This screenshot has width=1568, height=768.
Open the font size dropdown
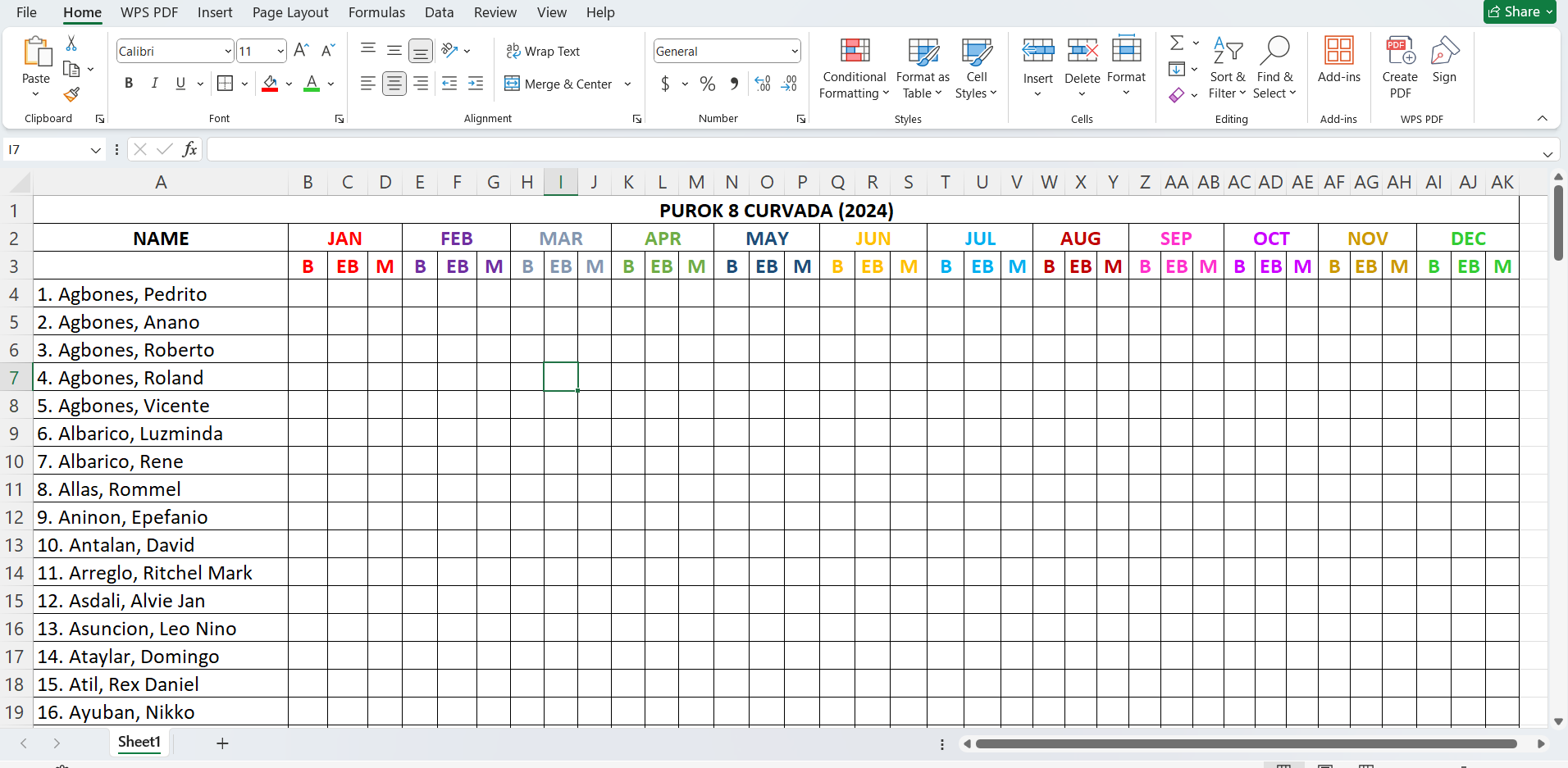tap(280, 52)
